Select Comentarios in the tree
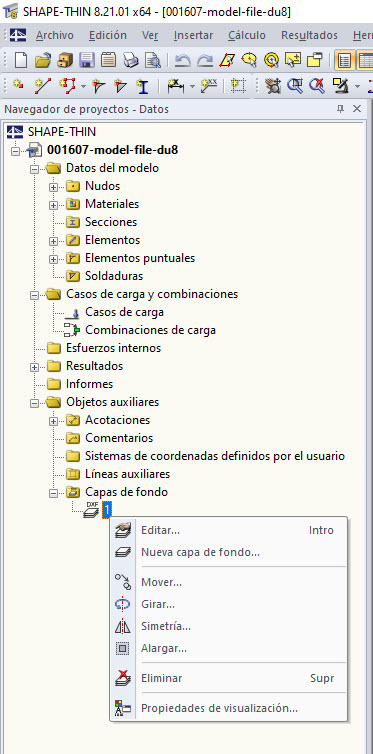This screenshot has height=754, width=373. click(x=119, y=438)
